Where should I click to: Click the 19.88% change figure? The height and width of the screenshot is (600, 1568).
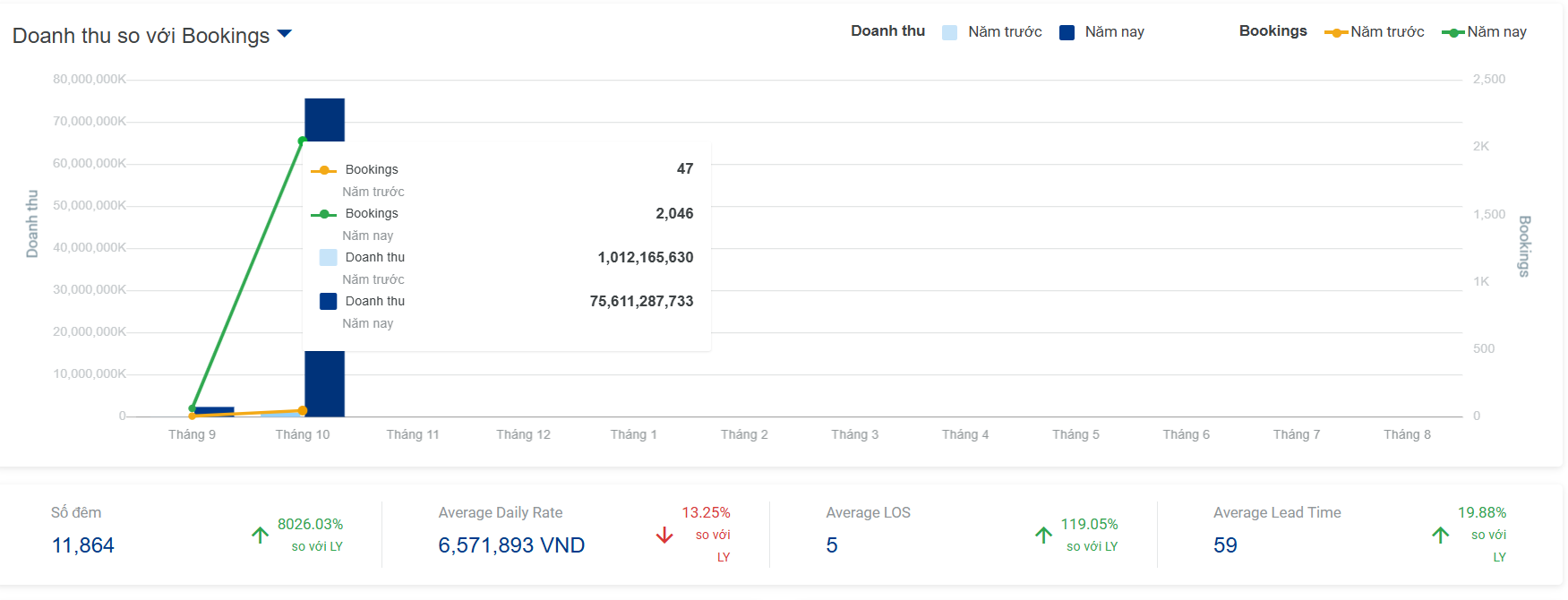pos(1482,512)
